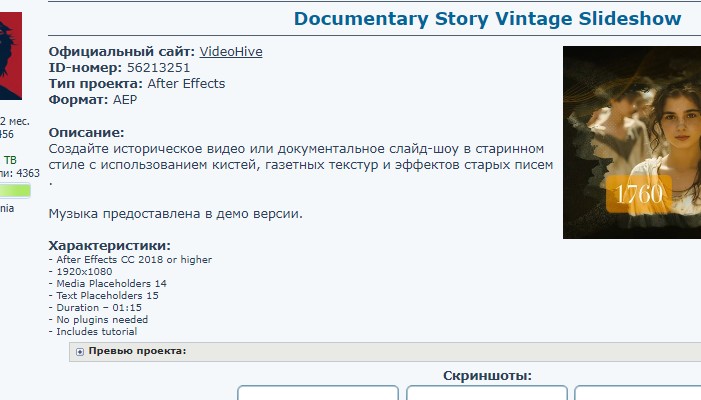
Task: Click the After Effects project type value
Action: tap(186, 84)
